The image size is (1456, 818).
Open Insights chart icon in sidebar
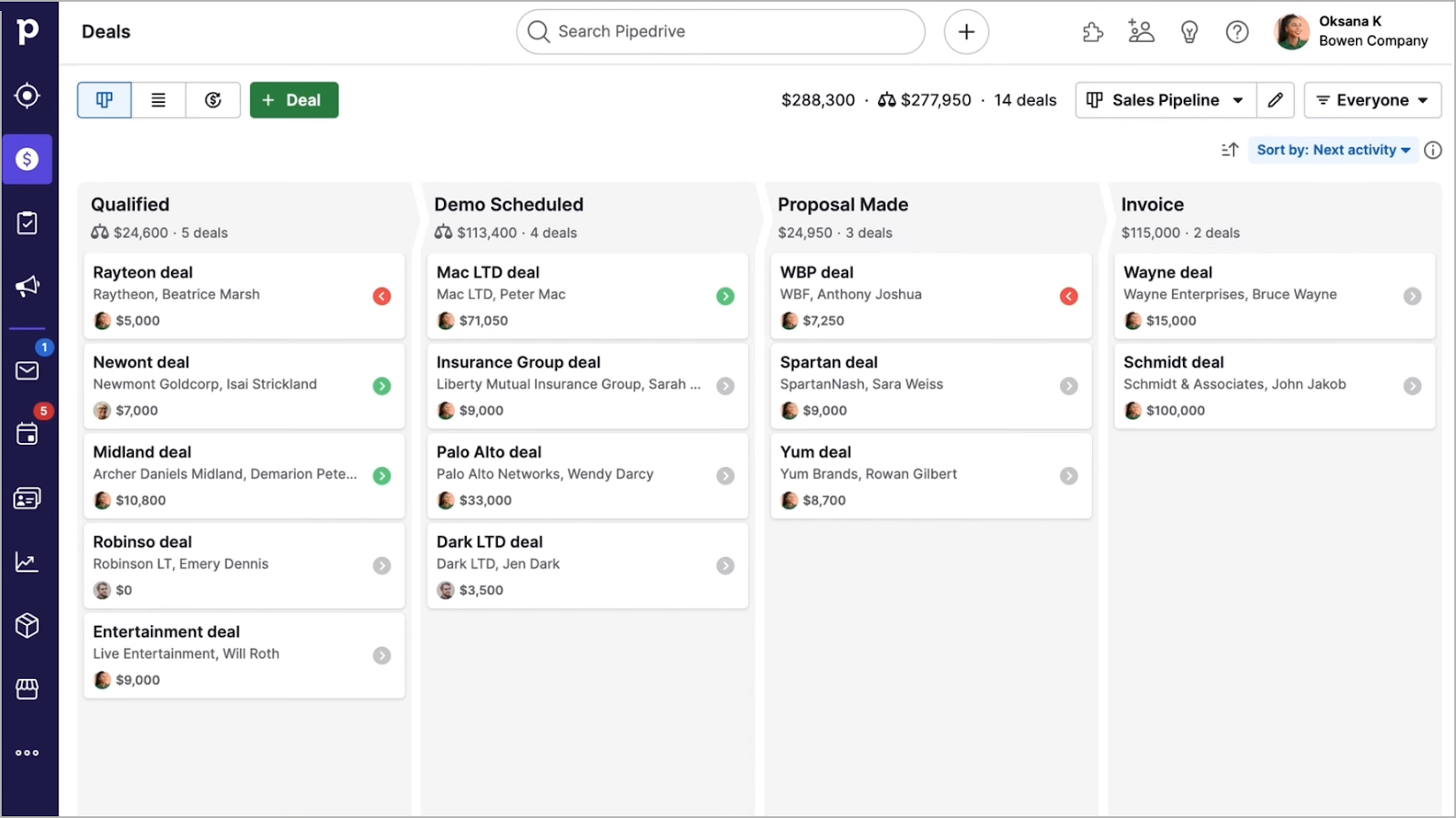tap(27, 562)
